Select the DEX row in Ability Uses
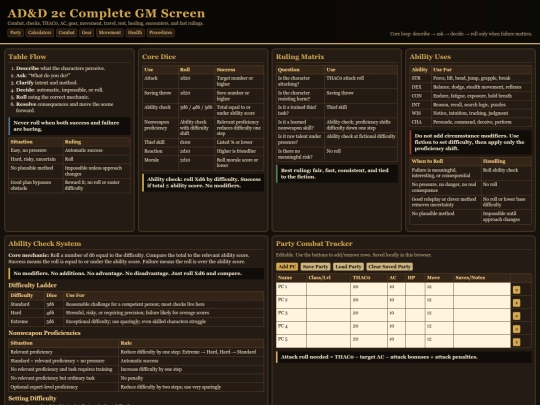Image resolution: width=540 pixels, height=405 pixels. pos(470,87)
